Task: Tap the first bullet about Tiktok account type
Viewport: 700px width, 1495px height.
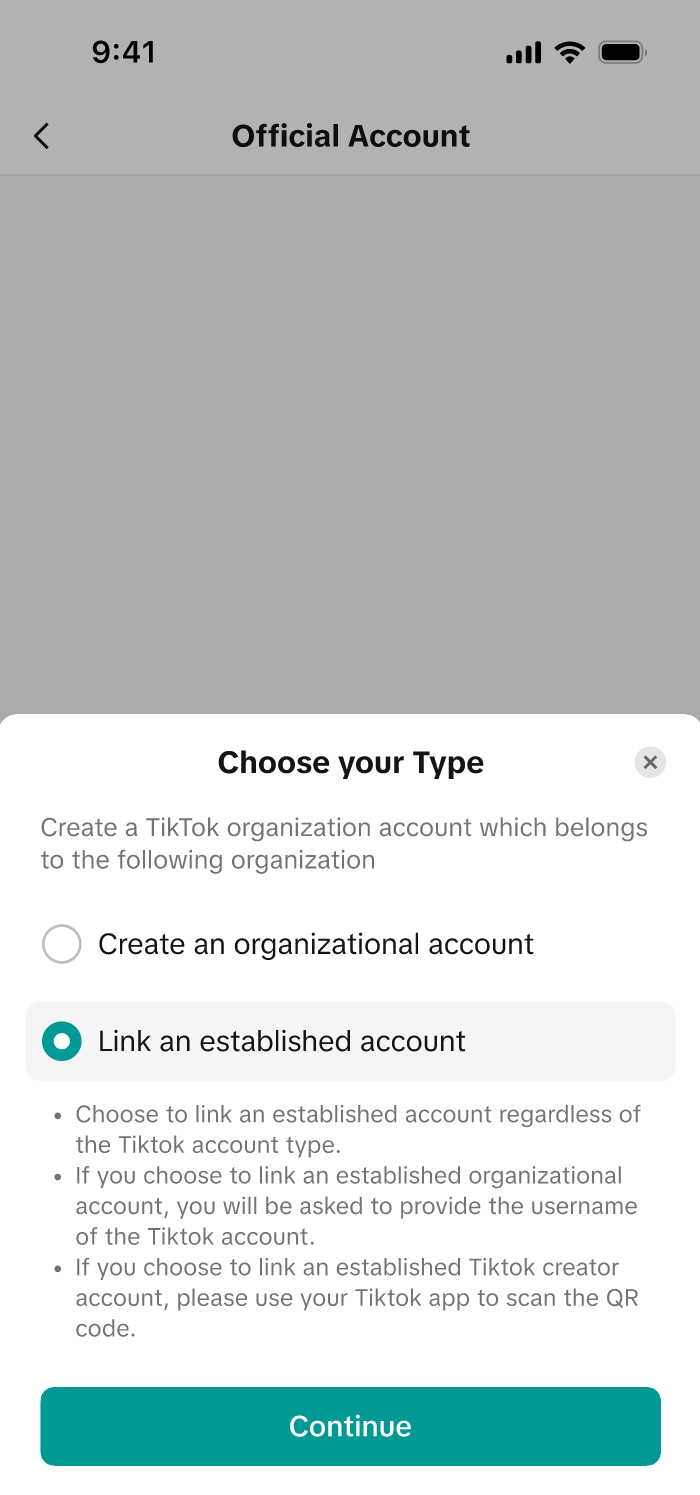Action: coord(357,1128)
